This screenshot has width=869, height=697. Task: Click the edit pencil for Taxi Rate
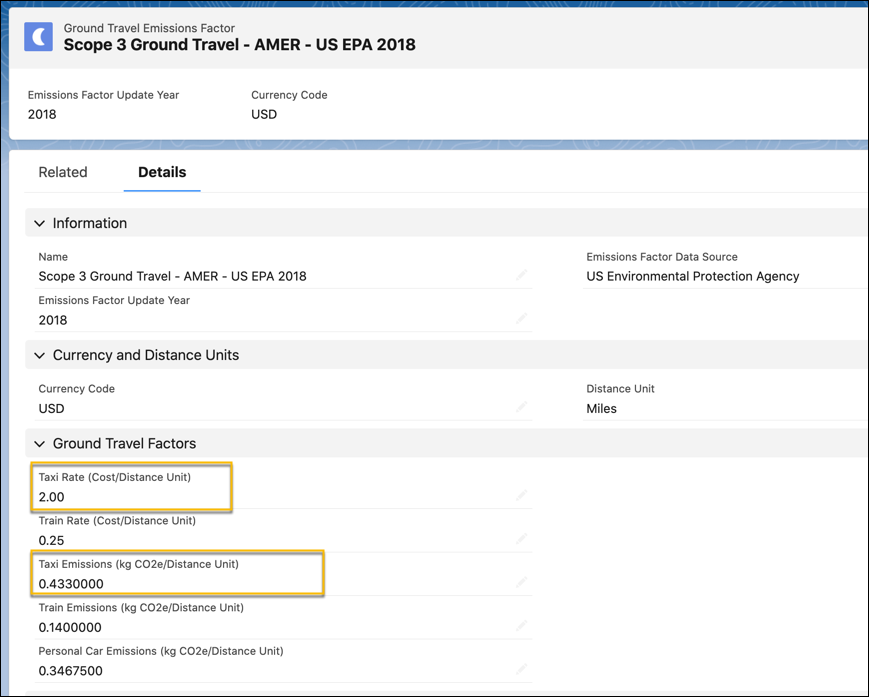(x=522, y=495)
